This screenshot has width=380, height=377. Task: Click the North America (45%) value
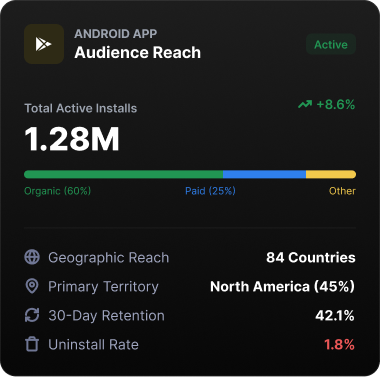(x=282, y=287)
